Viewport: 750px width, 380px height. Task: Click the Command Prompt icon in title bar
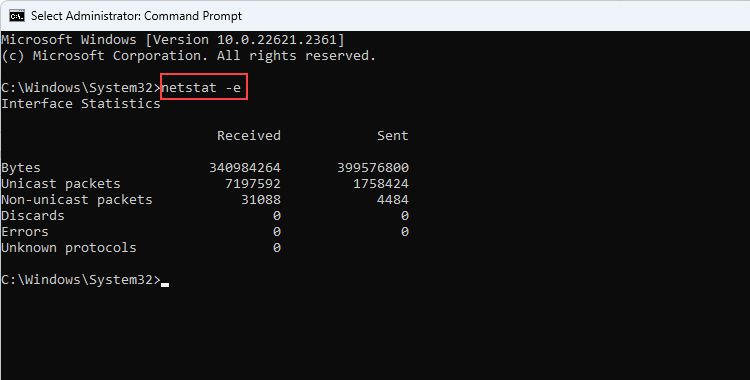(16, 15)
